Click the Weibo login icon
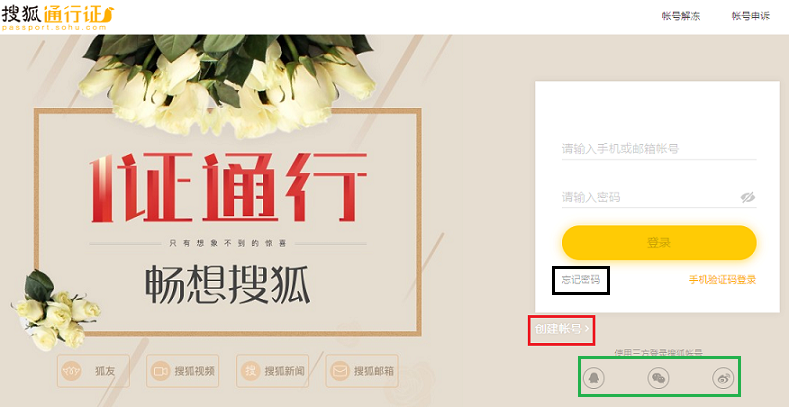 pos(723,378)
